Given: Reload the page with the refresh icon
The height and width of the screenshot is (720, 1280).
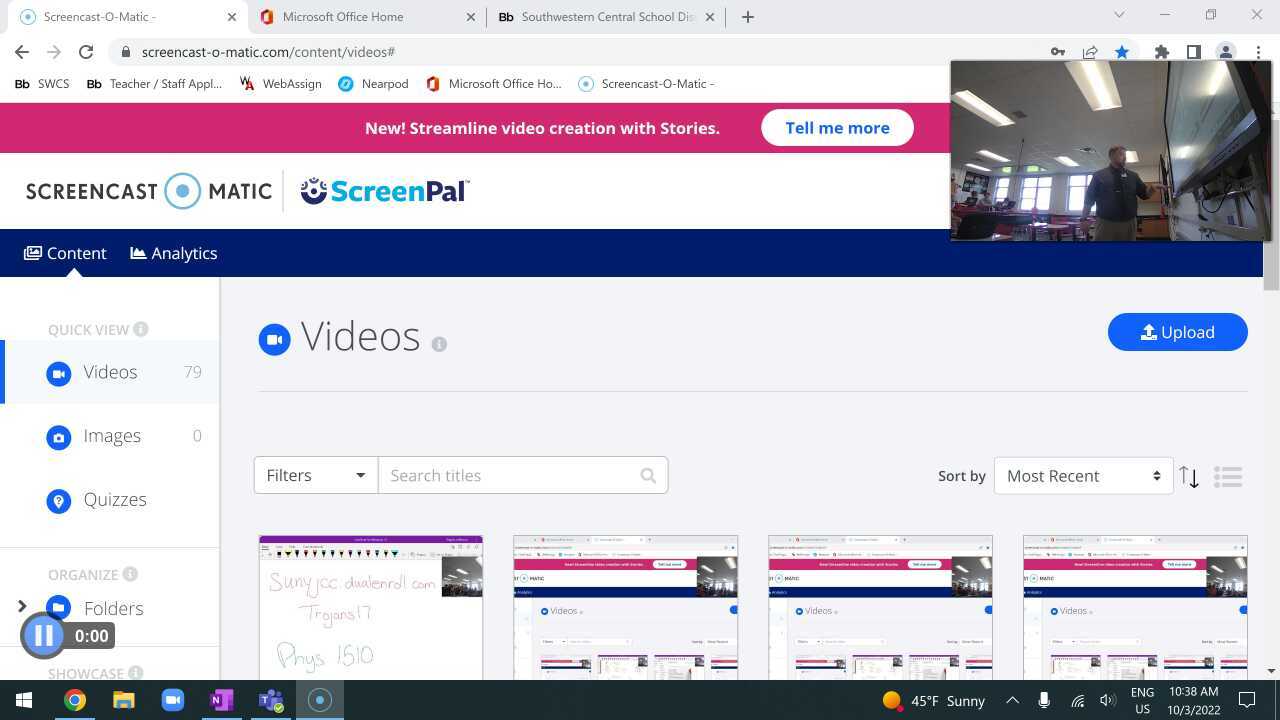Looking at the screenshot, I should tap(86, 52).
